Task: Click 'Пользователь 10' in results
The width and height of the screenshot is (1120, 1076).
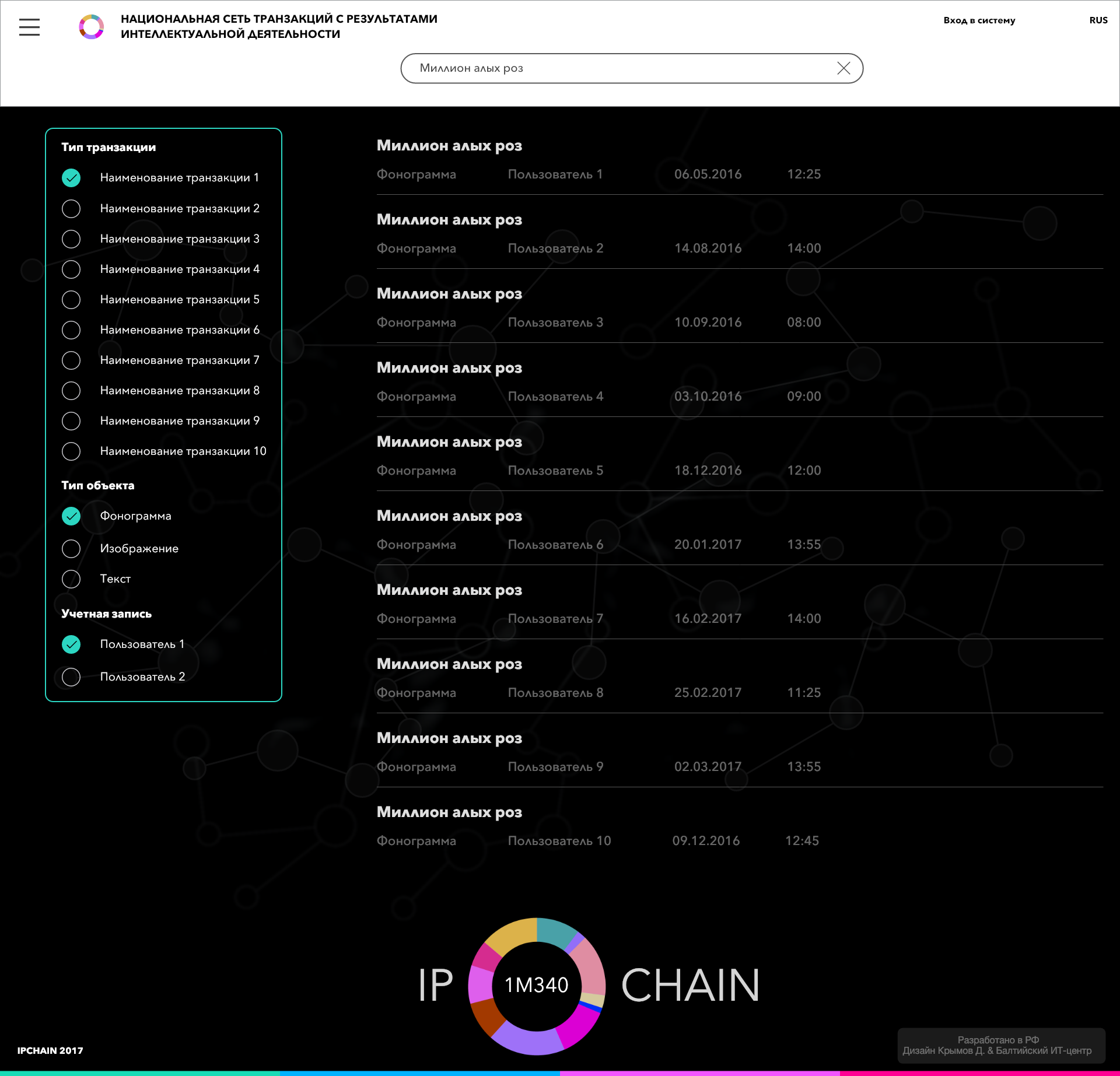Action: (x=559, y=841)
